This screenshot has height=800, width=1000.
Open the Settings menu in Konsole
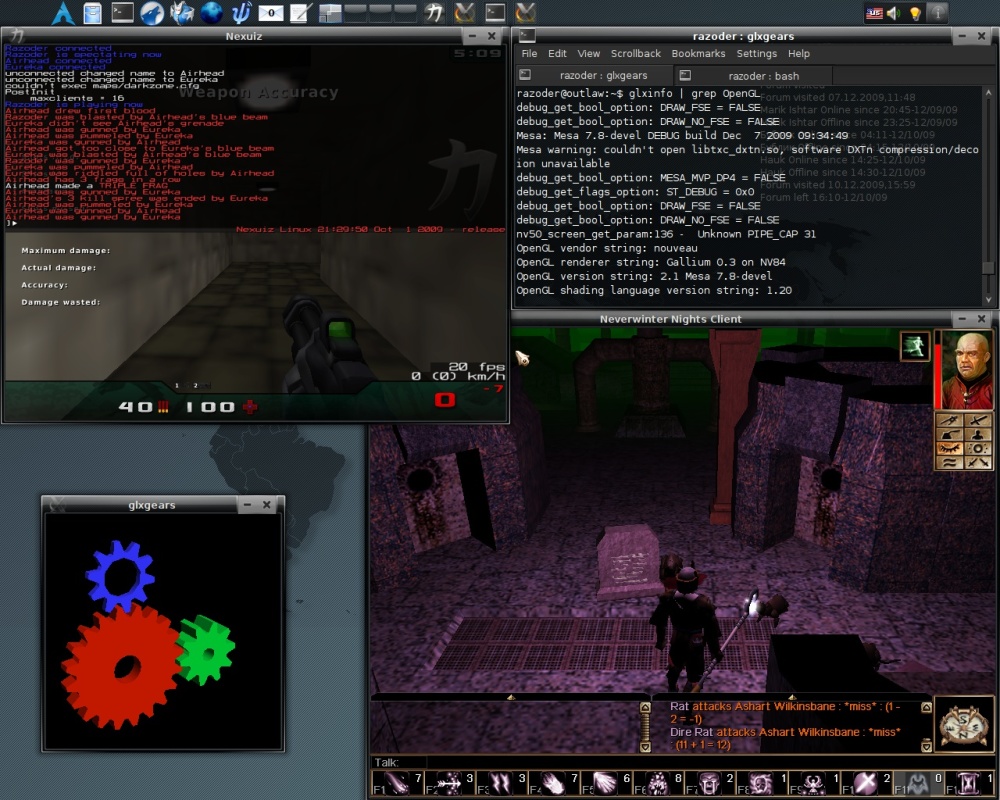tap(756, 54)
